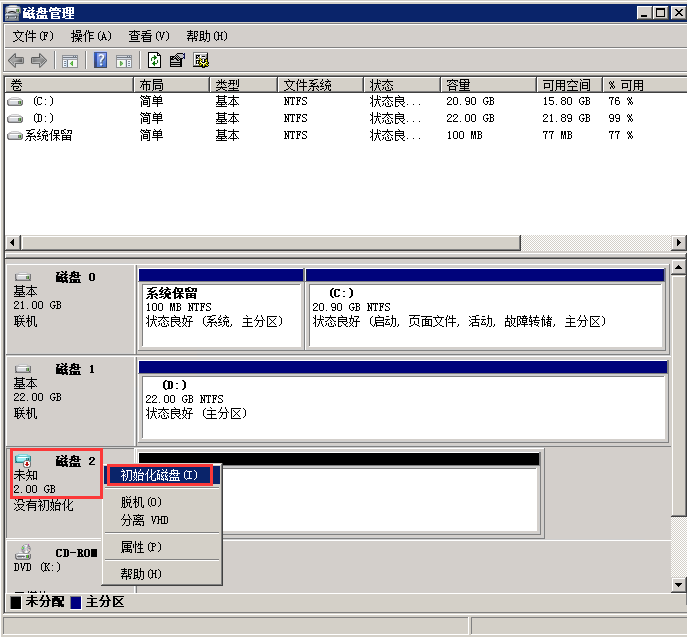Sort by the % 可用 column header
This screenshot has width=687, height=637.
click(645, 85)
